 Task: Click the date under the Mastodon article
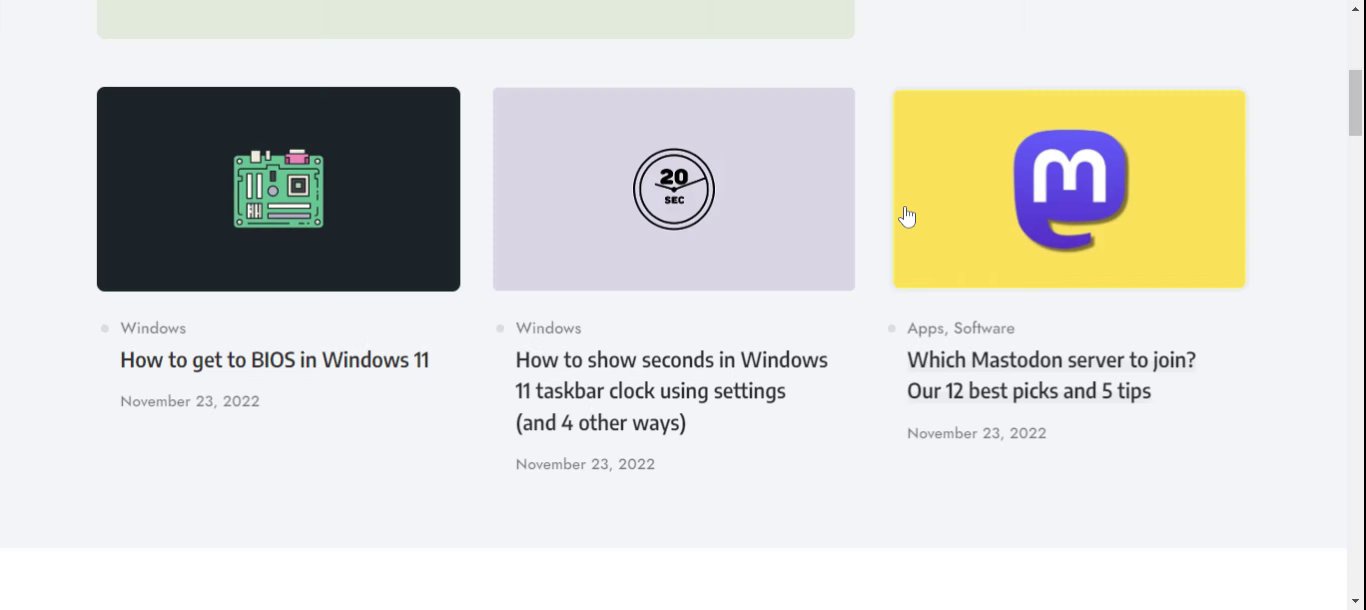point(977,433)
